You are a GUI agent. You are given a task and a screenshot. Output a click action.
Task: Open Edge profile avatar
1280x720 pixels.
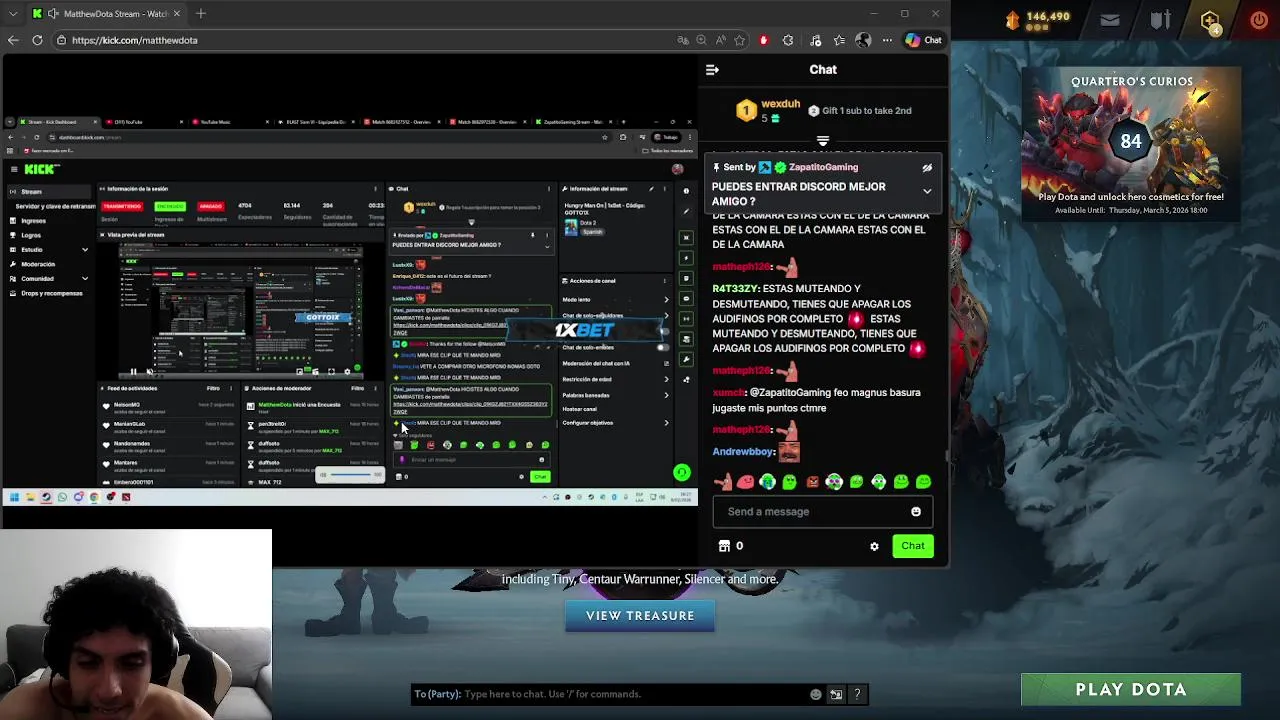point(863,40)
